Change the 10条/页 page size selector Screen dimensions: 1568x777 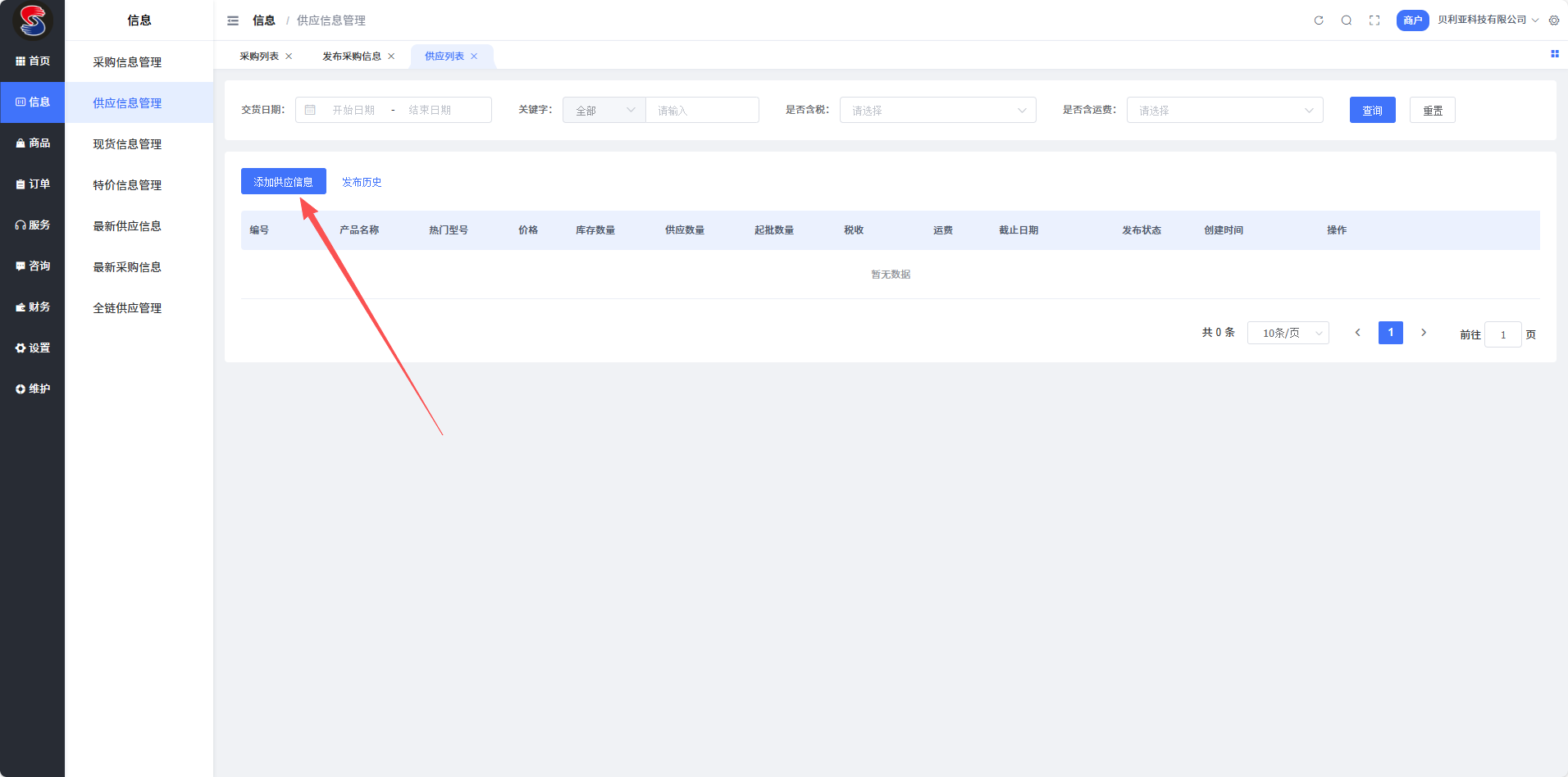point(1288,333)
